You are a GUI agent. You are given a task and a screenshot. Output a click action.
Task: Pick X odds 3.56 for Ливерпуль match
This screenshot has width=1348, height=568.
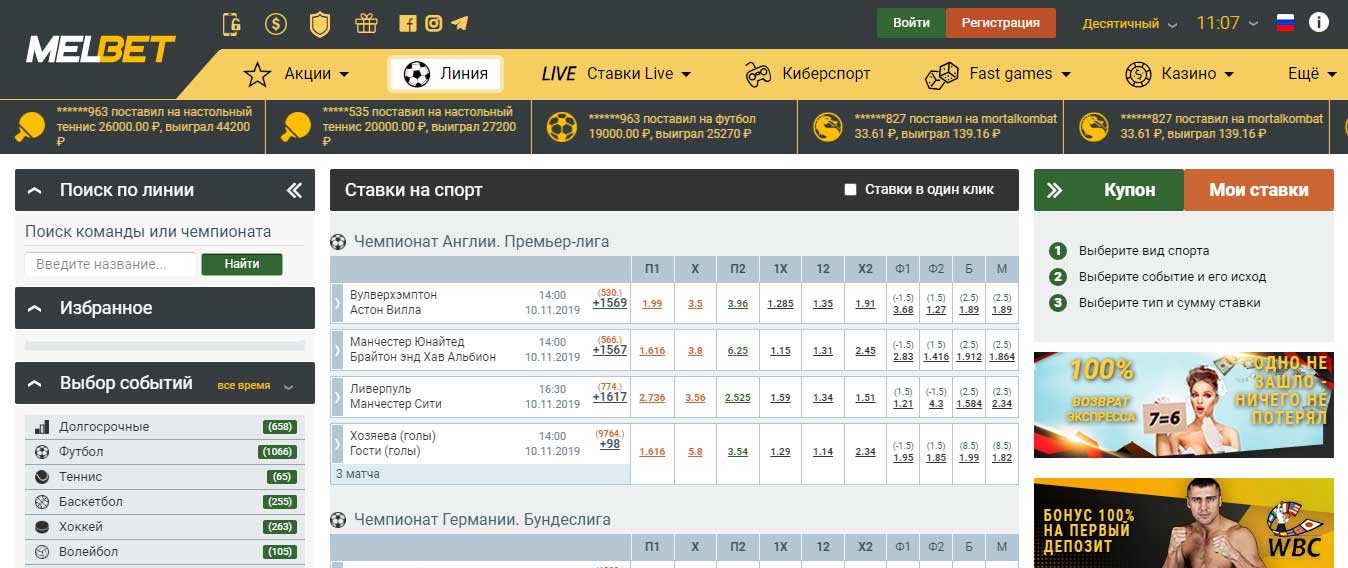(x=695, y=398)
